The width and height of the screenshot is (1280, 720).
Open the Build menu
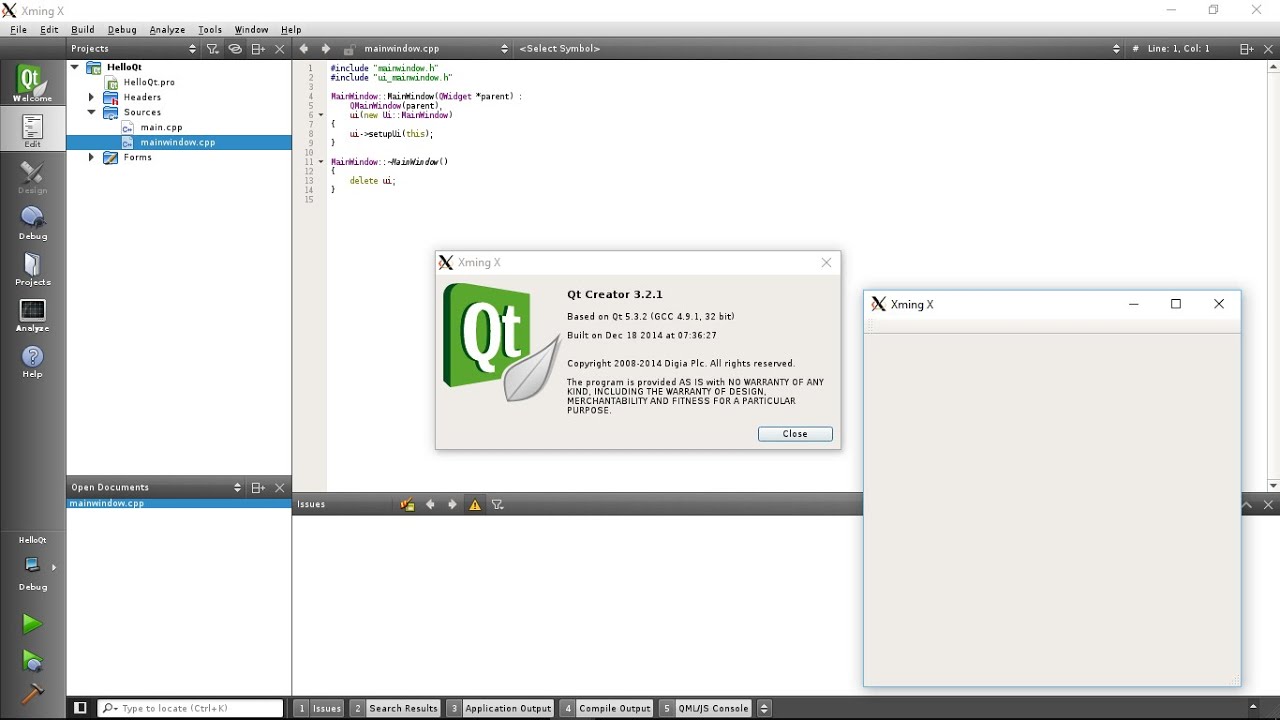click(83, 30)
